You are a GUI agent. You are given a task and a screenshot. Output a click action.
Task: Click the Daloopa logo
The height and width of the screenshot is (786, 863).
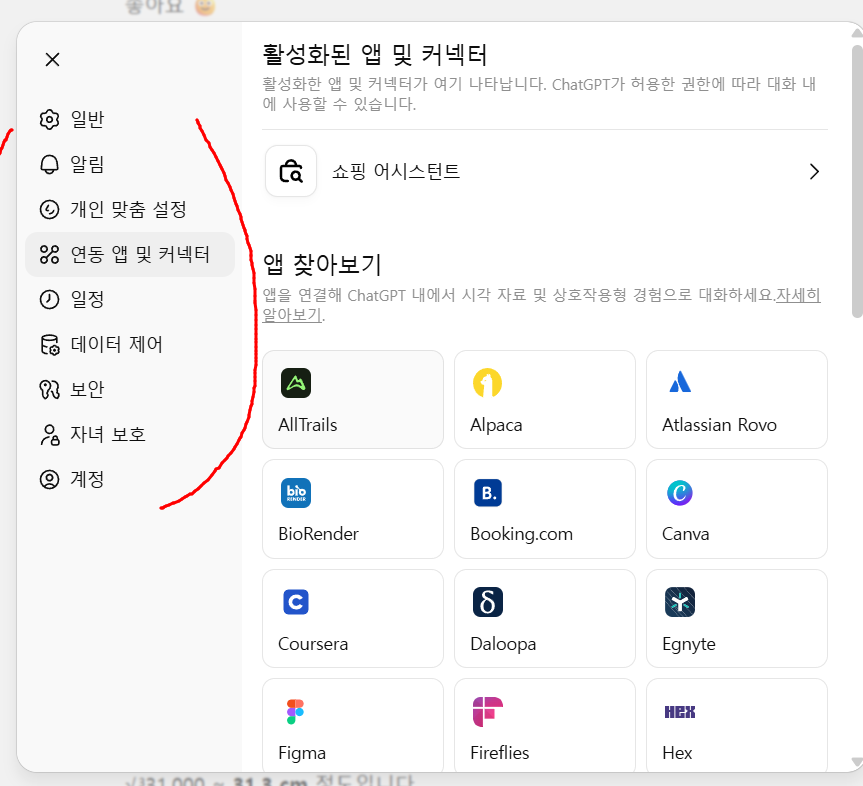coord(488,602)
